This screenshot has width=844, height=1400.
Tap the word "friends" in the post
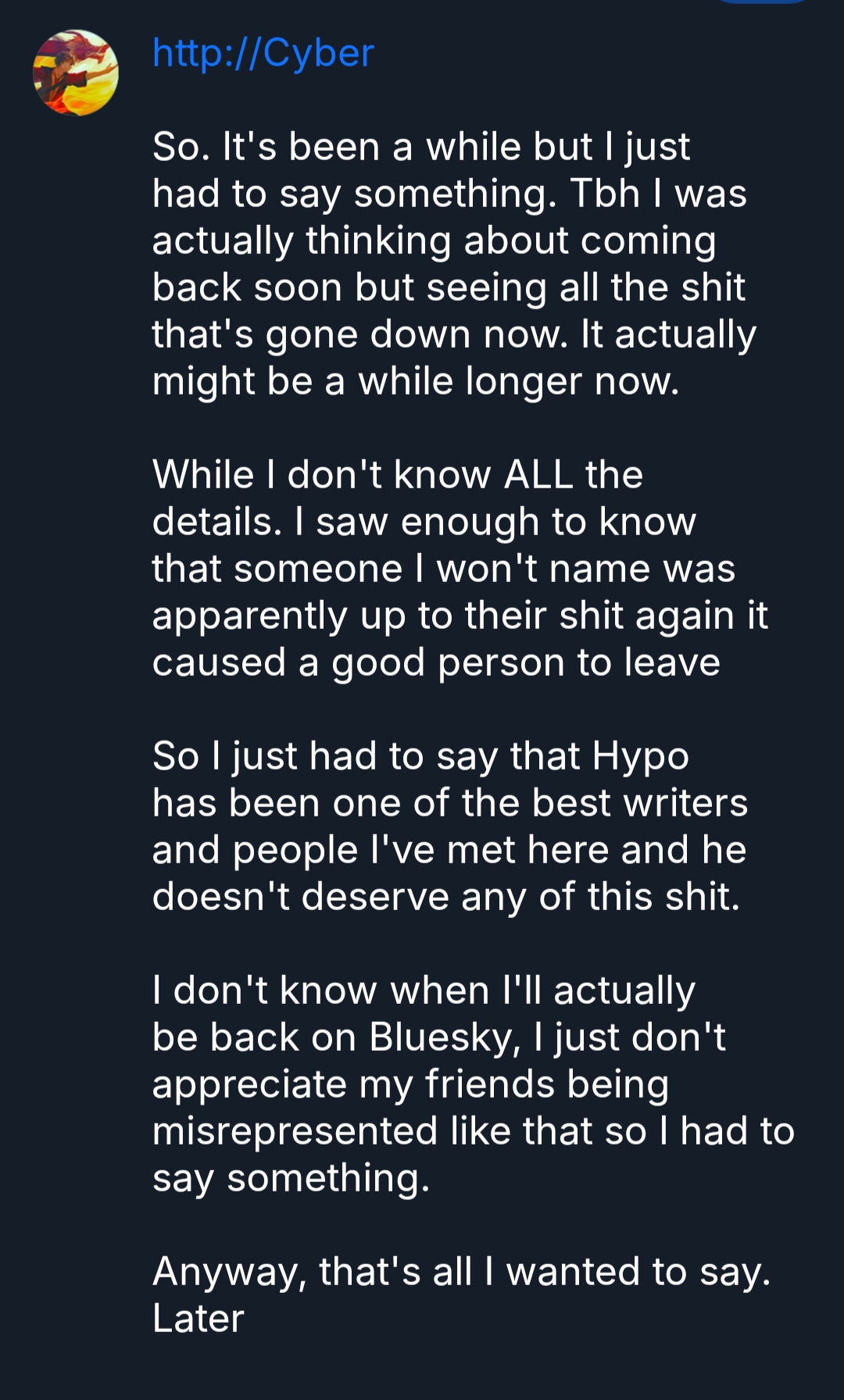click(489, 1084)
